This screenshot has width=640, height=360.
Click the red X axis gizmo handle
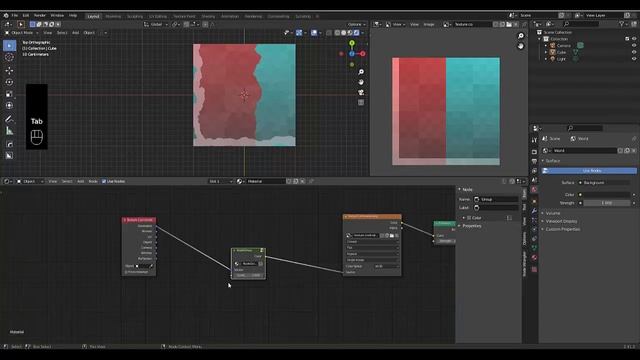click(x=362, y=53)
